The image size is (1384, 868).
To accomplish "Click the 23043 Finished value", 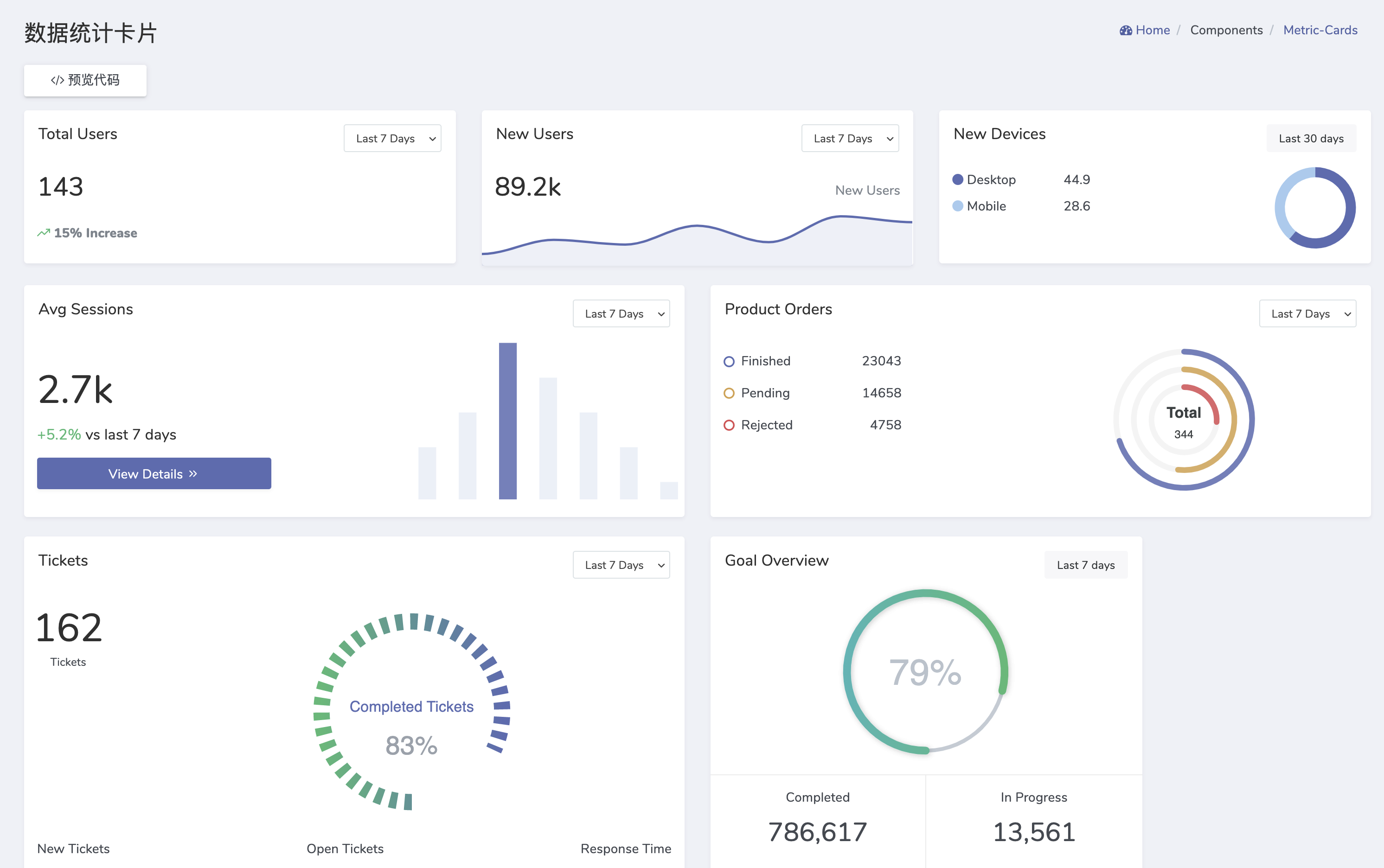I will click(881, 361).
